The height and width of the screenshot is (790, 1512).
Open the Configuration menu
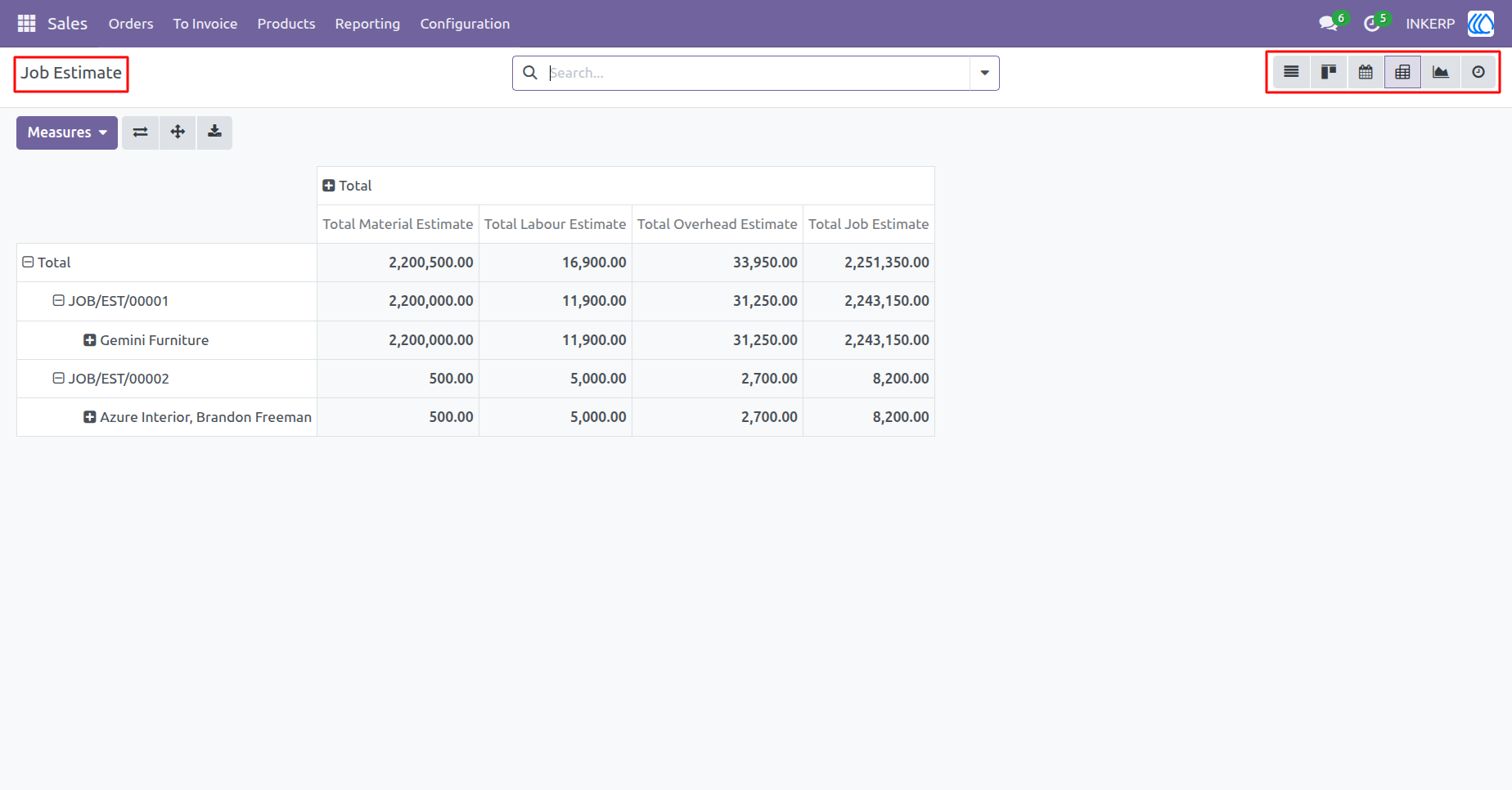pyautogui.click(x=465, y=24)
